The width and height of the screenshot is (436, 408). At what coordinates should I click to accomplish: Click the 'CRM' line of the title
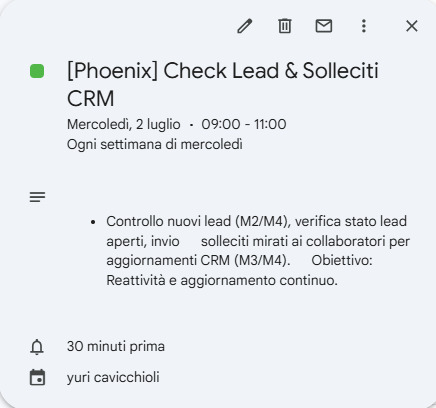(91, 98)
